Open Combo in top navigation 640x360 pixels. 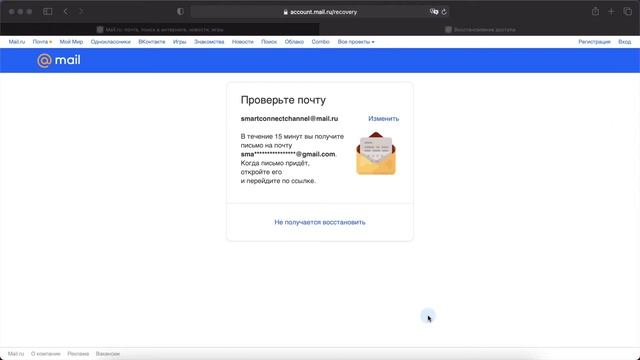click(x=320, y=42)
